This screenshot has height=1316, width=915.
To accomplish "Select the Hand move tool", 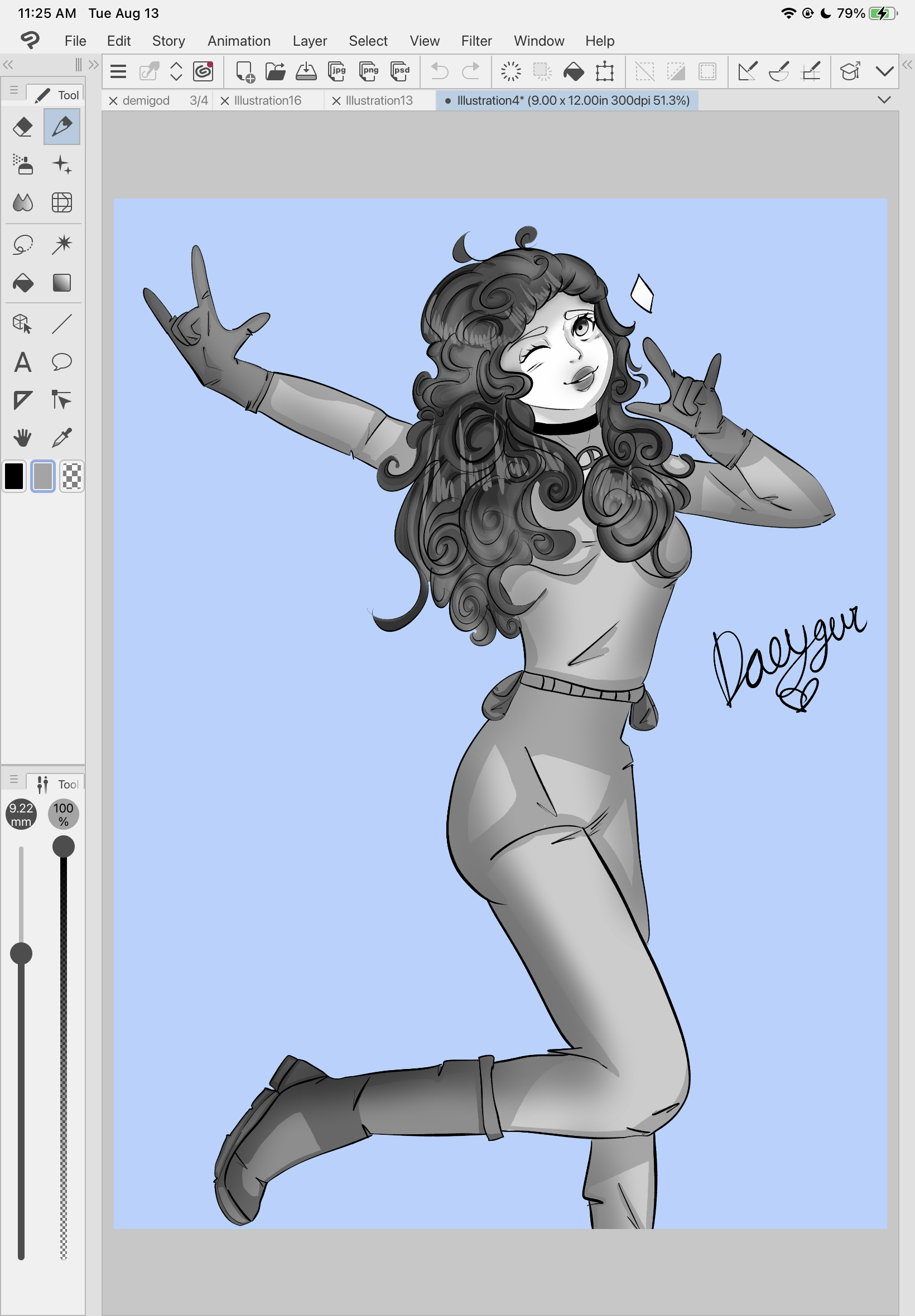I will (23, 438).
